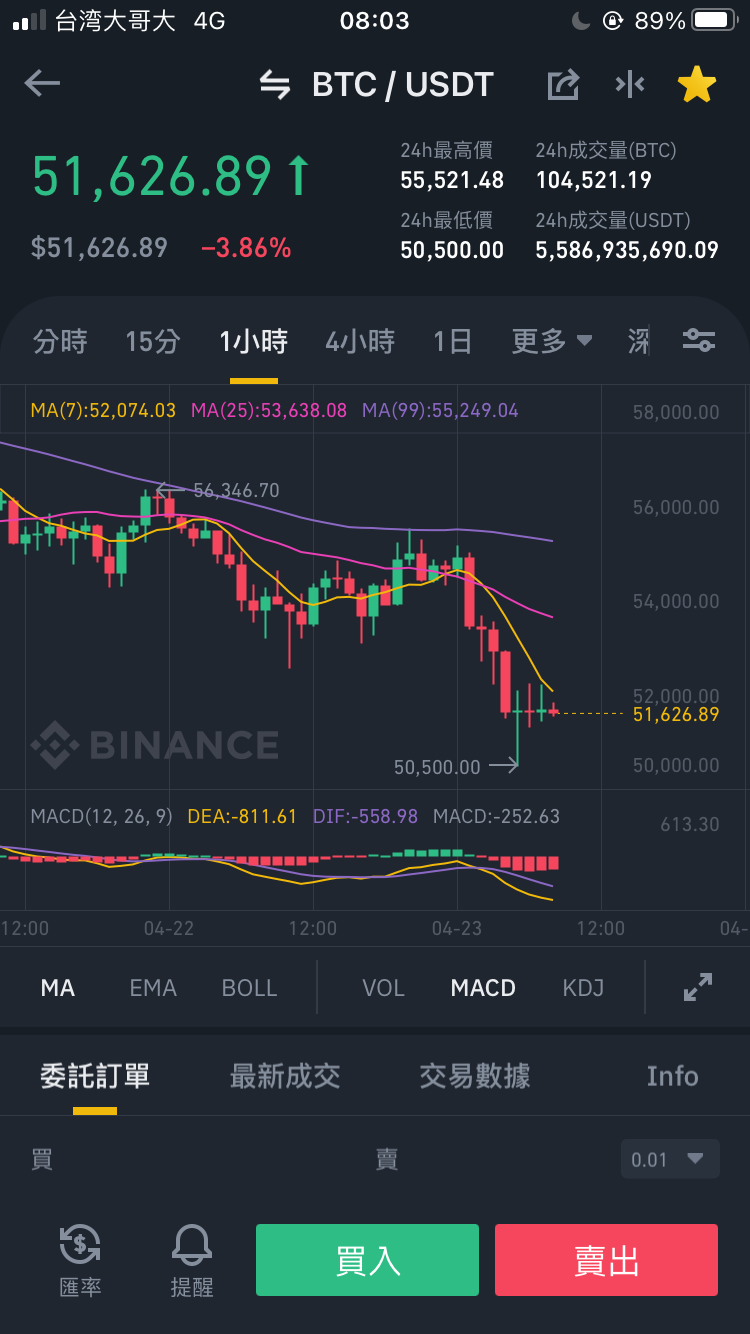Enable the EMA indicator

(x=153, y=988)
